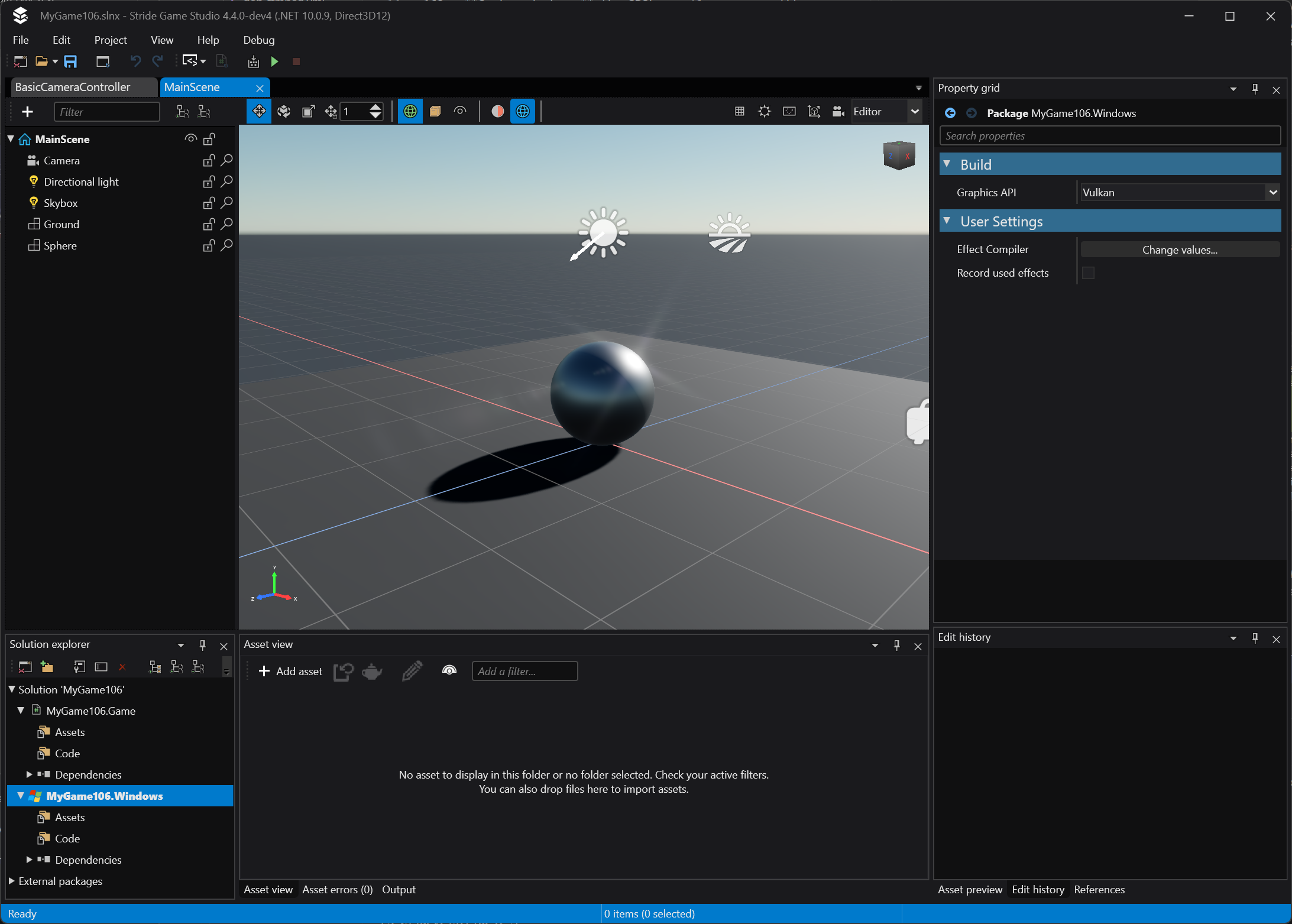
Task: Open the Debug menu
Action: (259, 40)
